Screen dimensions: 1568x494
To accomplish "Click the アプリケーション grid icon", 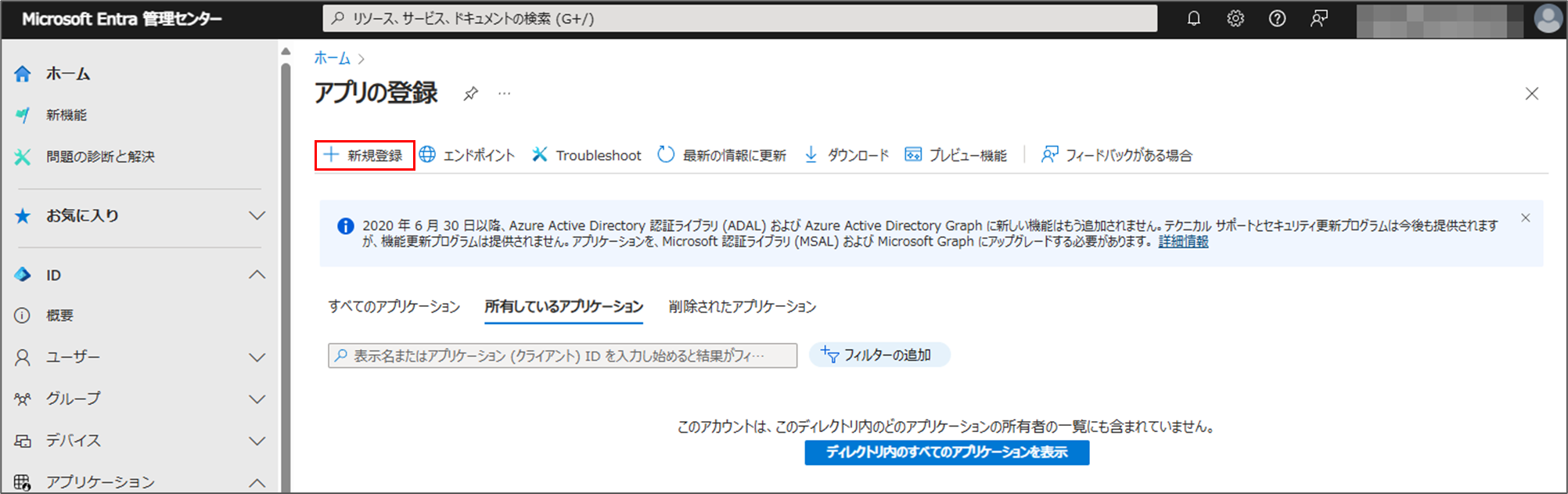I will tap(23, 482).
